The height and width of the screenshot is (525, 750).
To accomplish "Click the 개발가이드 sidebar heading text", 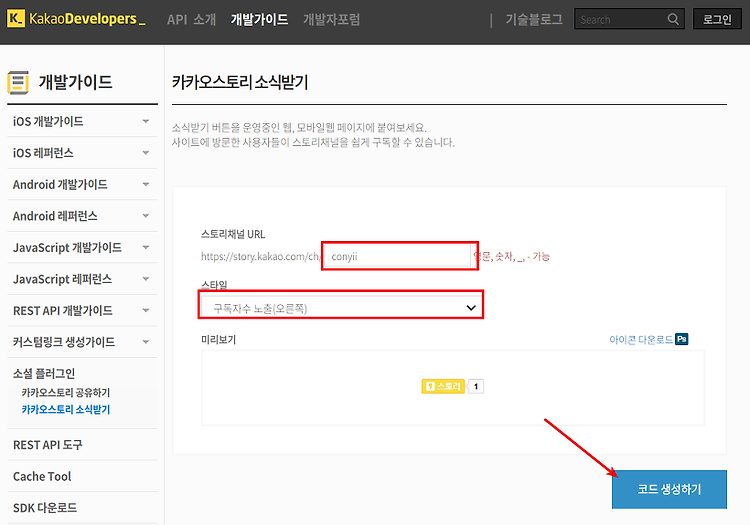I will [x=76, y=82].
